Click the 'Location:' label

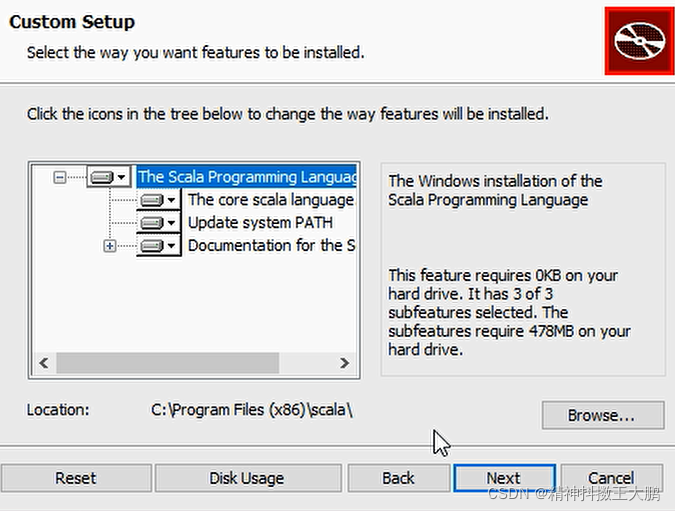(x=58, y=410)
